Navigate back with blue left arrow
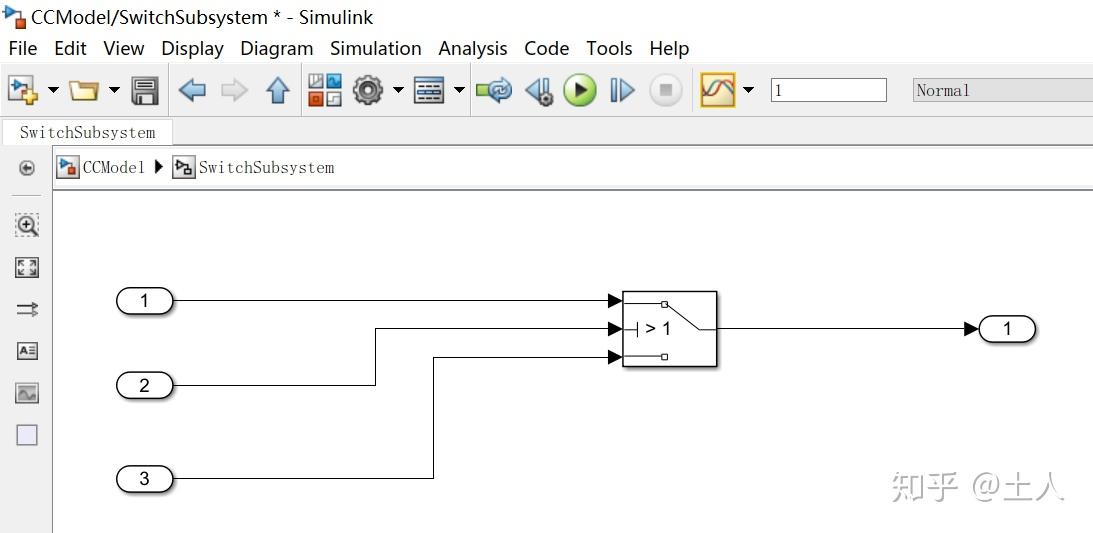This screenshot has height=533, width=1093. (192, 91)
